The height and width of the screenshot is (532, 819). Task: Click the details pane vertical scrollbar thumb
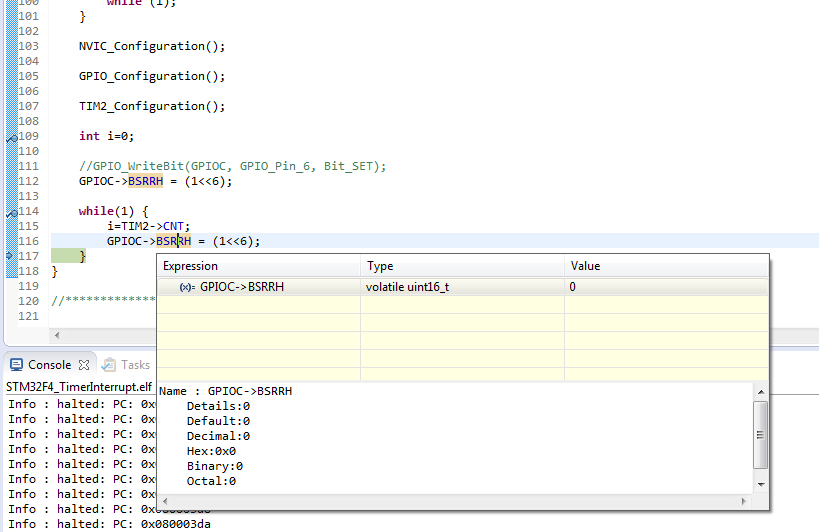pyautogui.click(x=760, y=435)
